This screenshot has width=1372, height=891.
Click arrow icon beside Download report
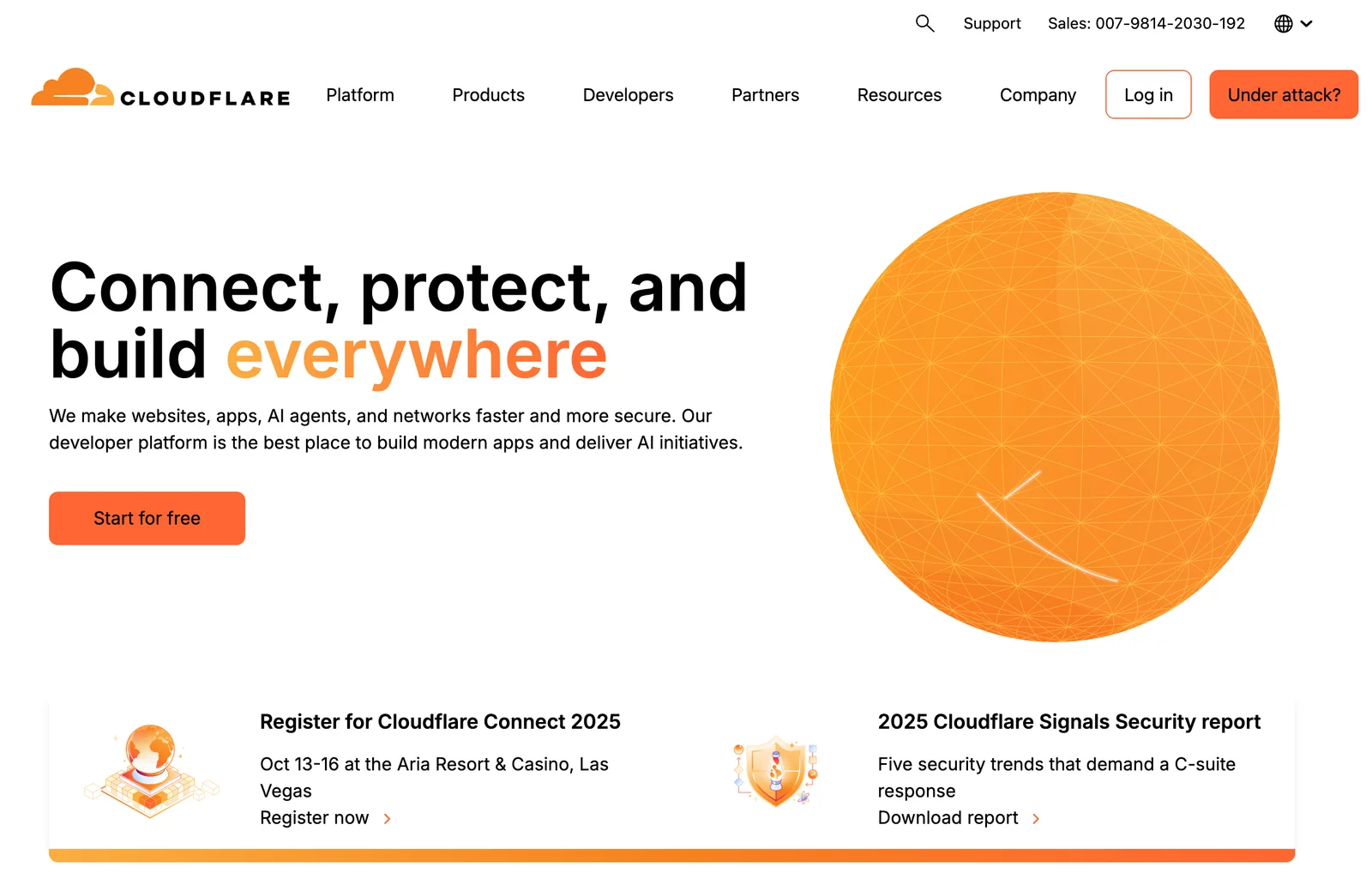point(1036,819)
